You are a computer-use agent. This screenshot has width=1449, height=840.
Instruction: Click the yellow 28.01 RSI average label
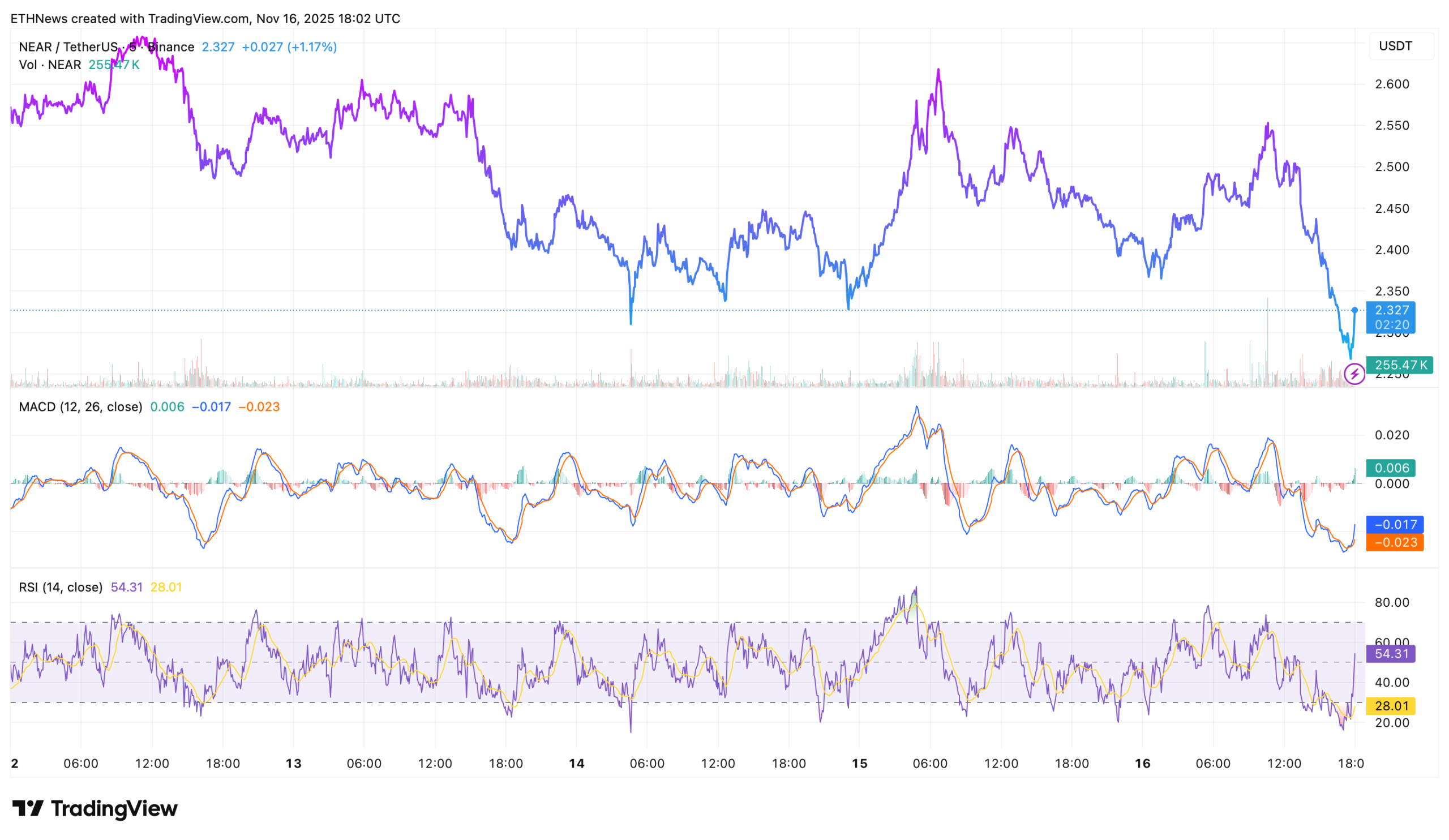(1390, 706)
